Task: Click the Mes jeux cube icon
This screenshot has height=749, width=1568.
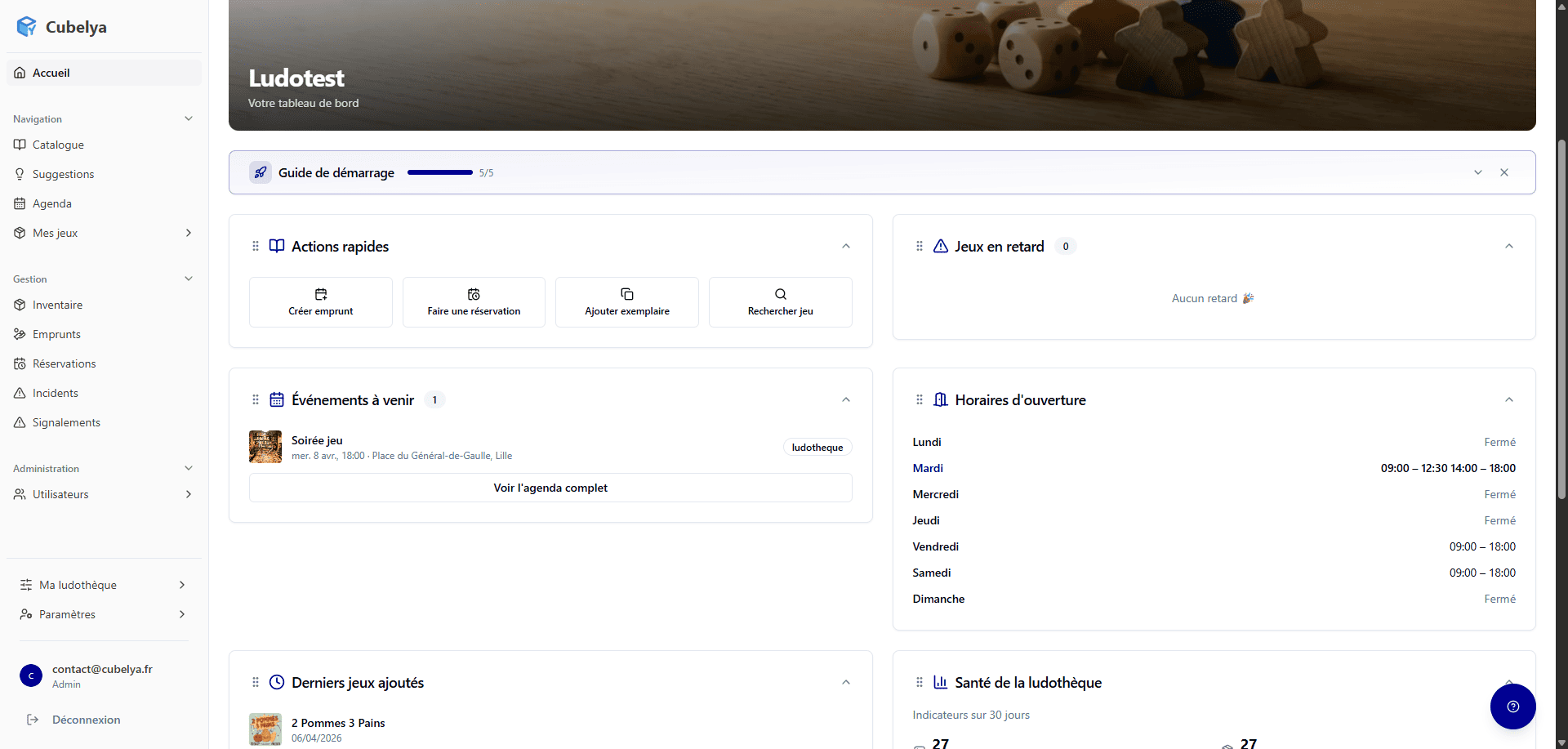Action: [20, 233]
